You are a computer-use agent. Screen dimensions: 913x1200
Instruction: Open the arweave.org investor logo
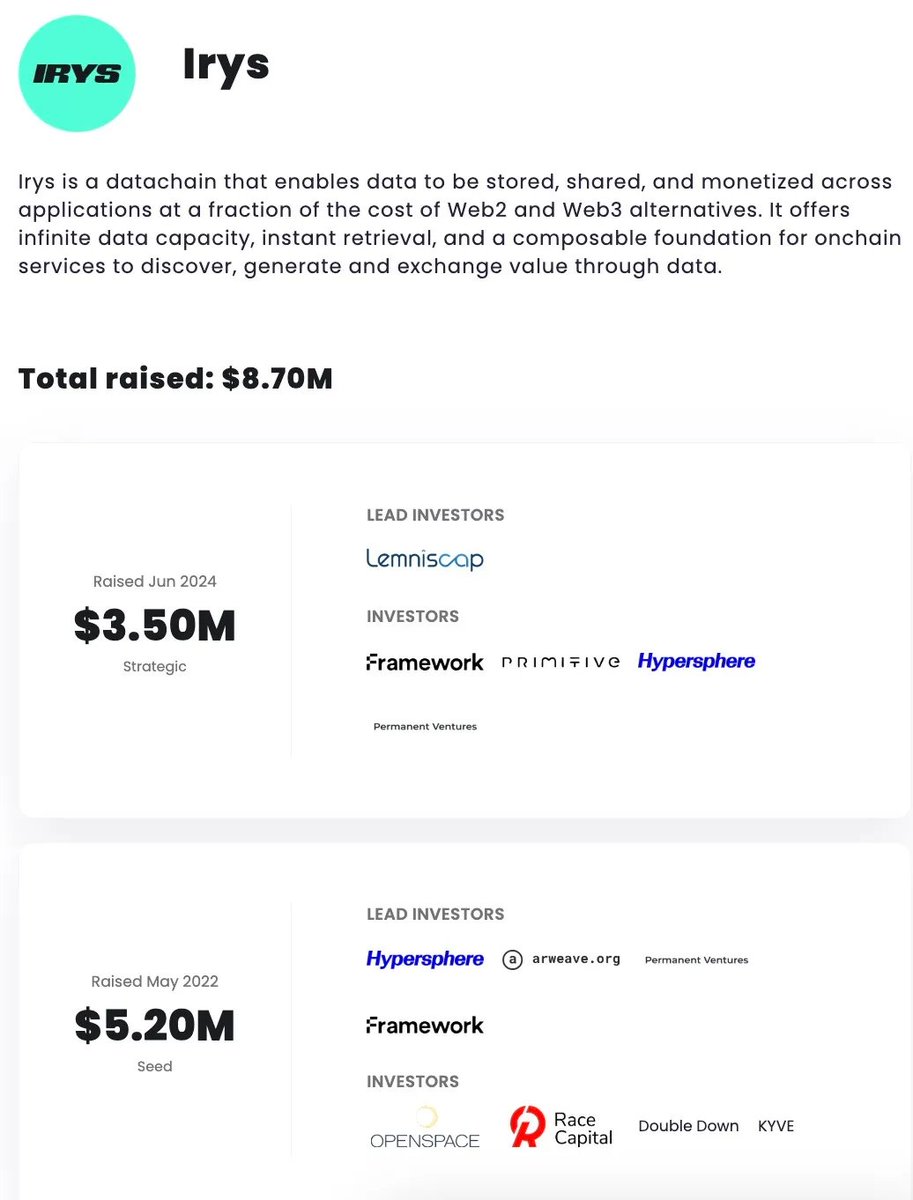(x=561, y=959)
